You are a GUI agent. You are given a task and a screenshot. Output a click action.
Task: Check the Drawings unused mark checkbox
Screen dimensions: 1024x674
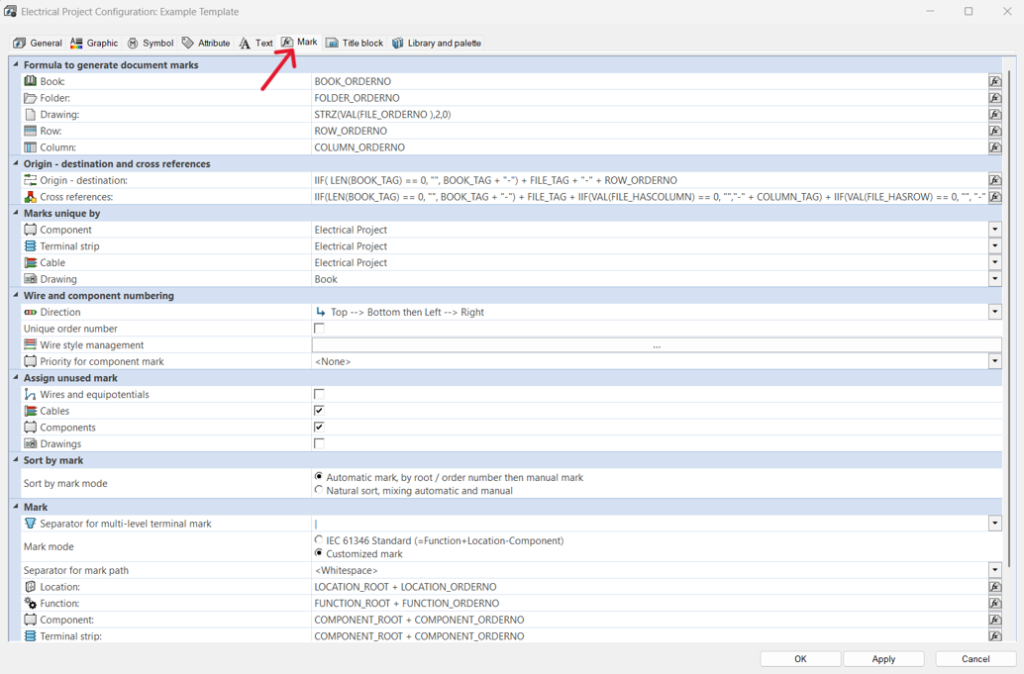(x=319, y=443)
